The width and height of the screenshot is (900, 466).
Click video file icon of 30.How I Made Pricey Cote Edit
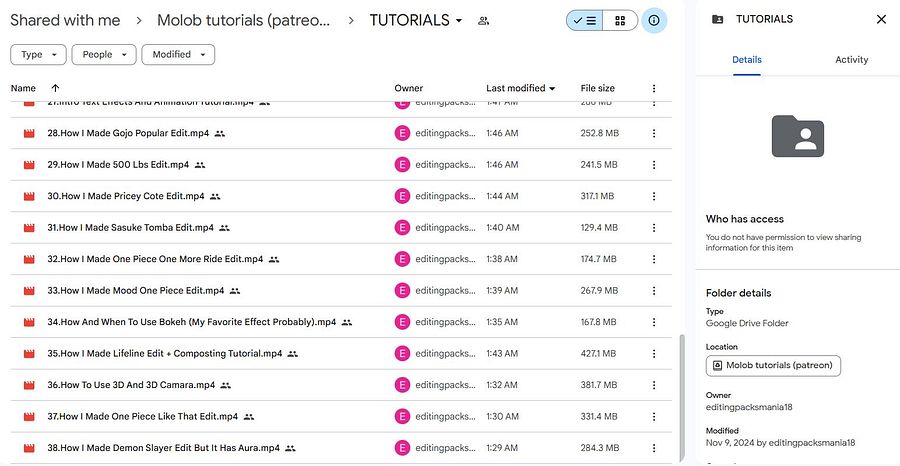29,197
